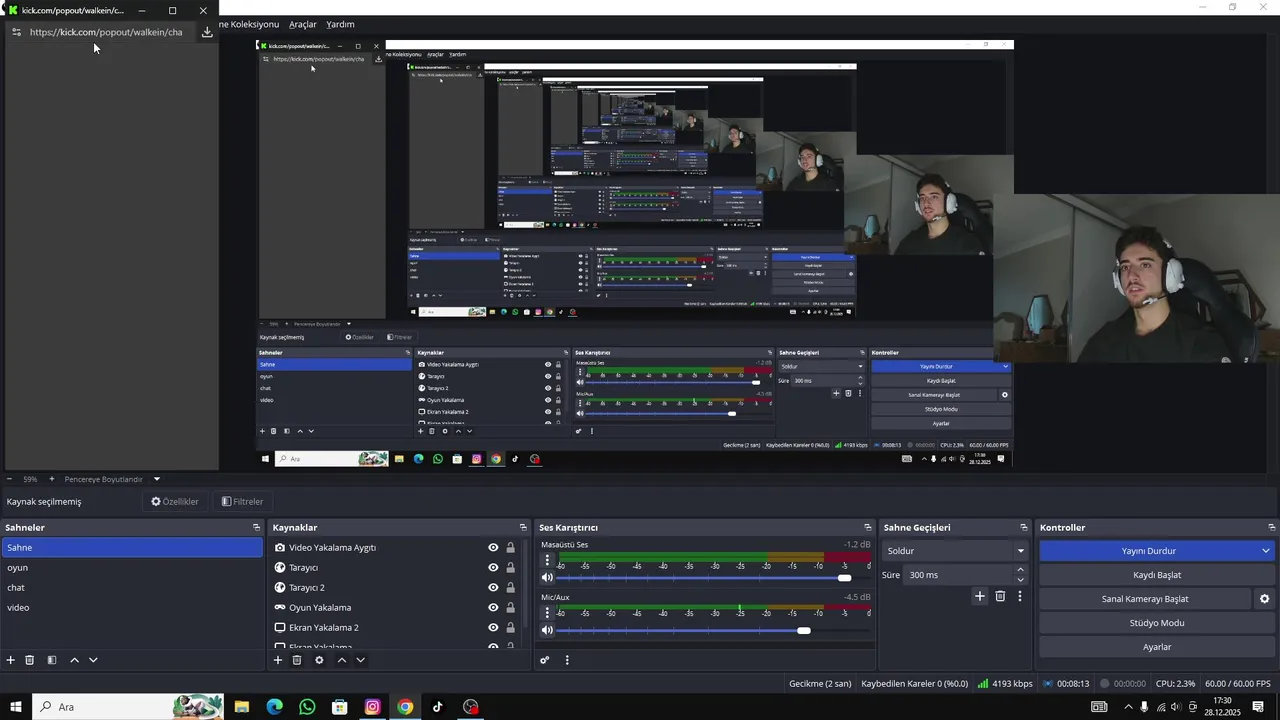
Task: Add a new scene in Sahneler panel
Action: point(11,660)
